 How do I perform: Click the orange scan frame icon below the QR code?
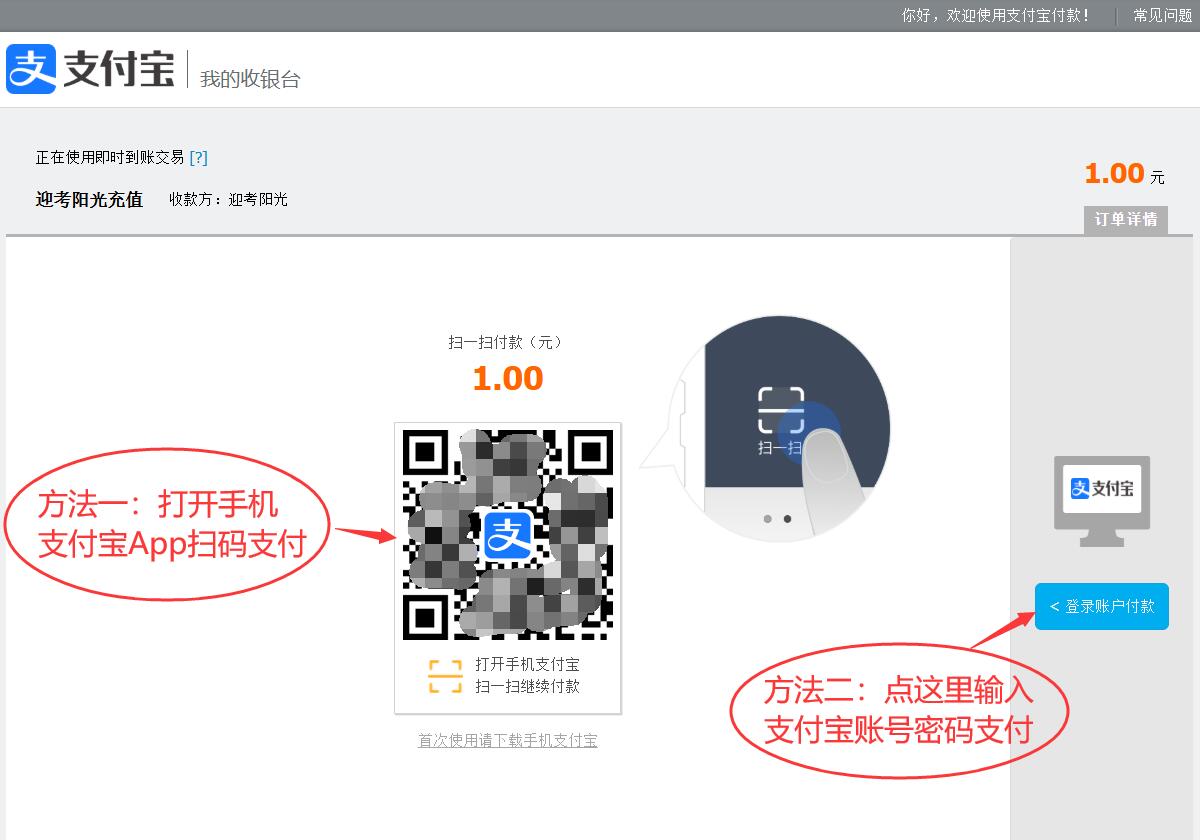click(445, 676)
